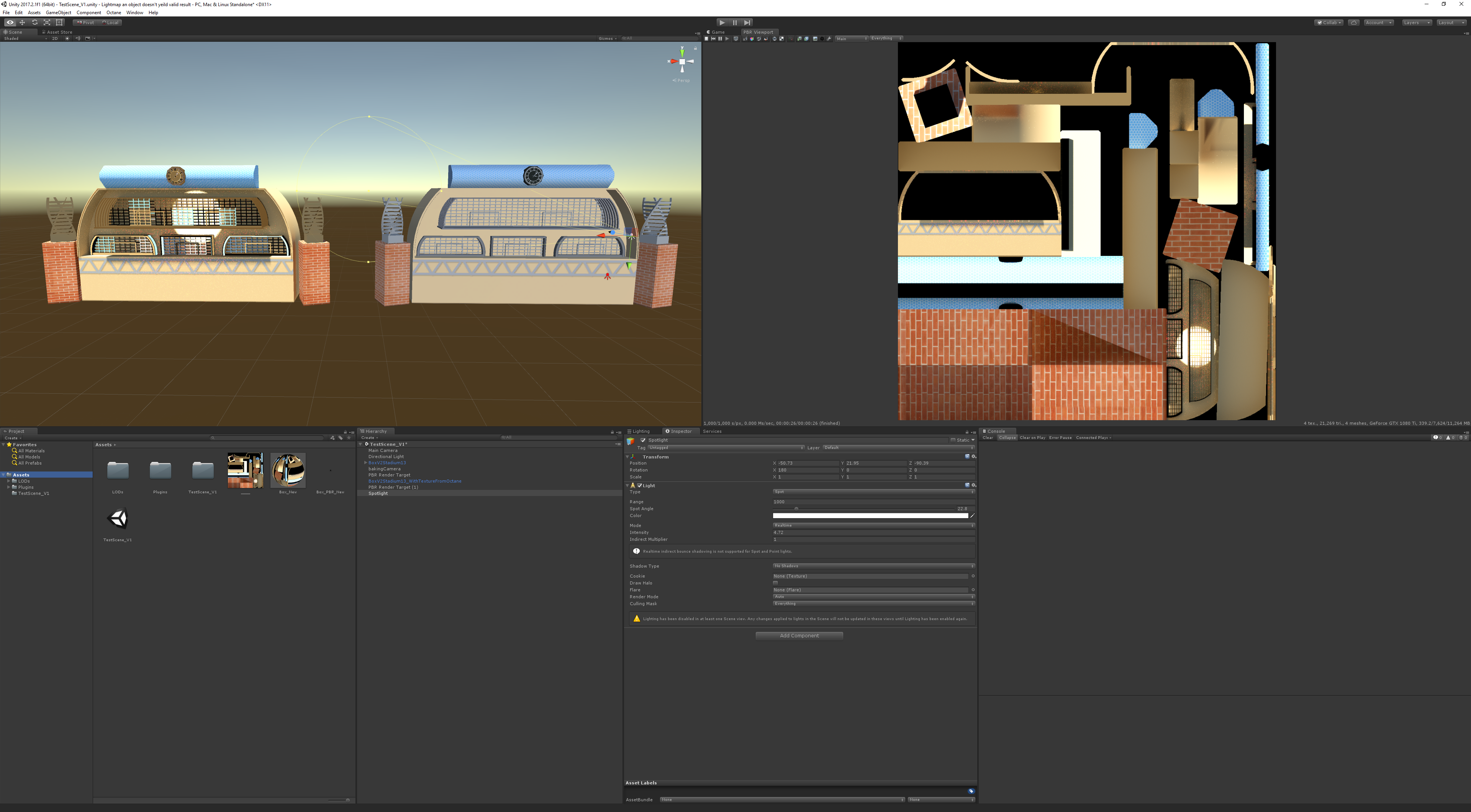
Task: Click the Add Component button
Action: [x=799, y=635]
